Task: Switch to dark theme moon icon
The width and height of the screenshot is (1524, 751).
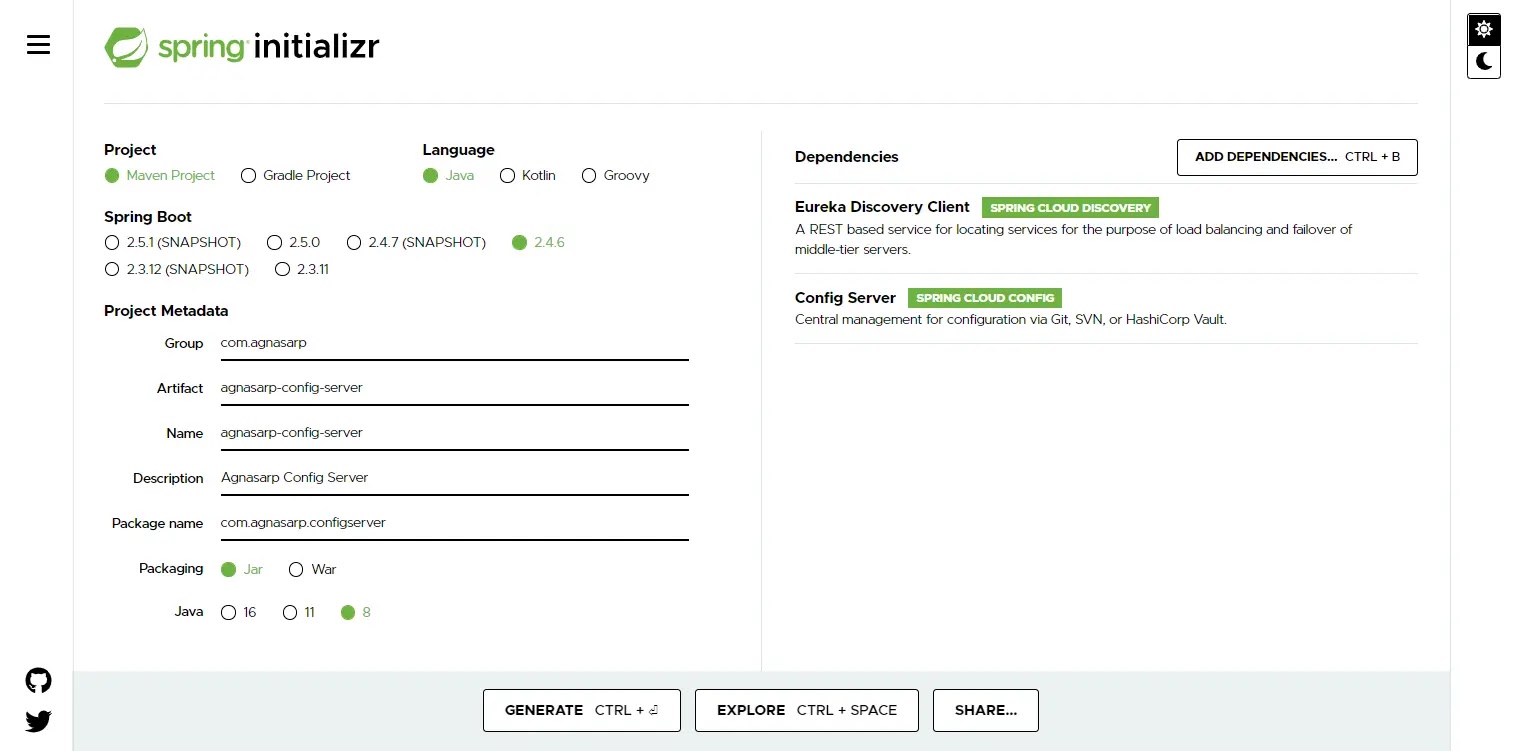Action: tap(1484, 62)
